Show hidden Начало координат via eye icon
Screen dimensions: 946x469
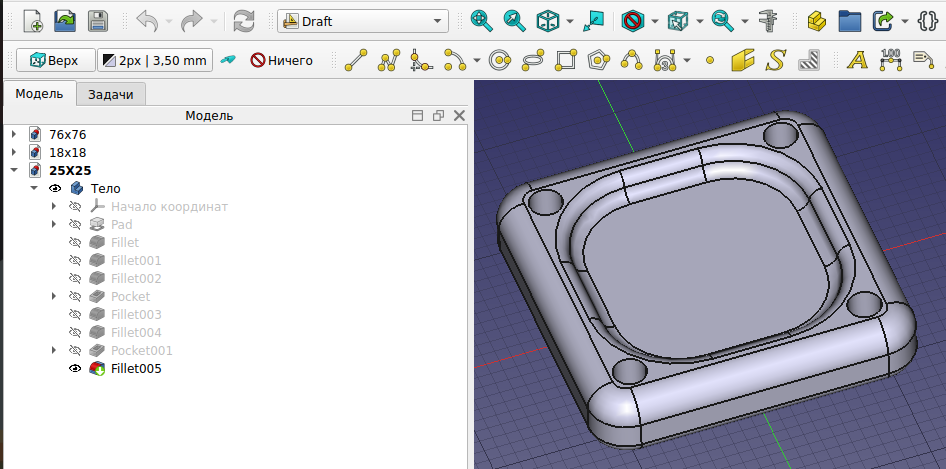pos(75,206)
